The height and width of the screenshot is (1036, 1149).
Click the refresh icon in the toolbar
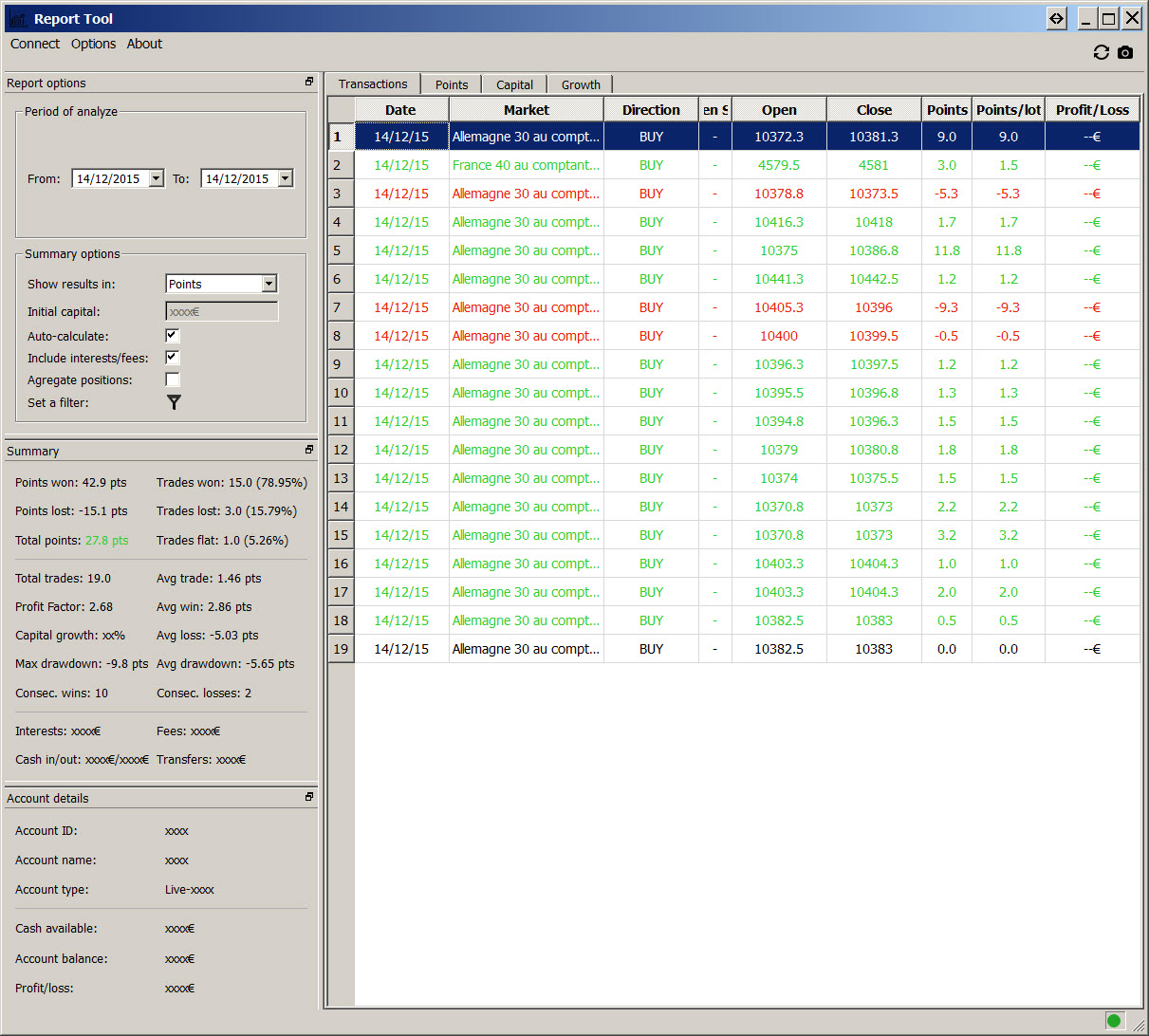tap(1101, 53)
